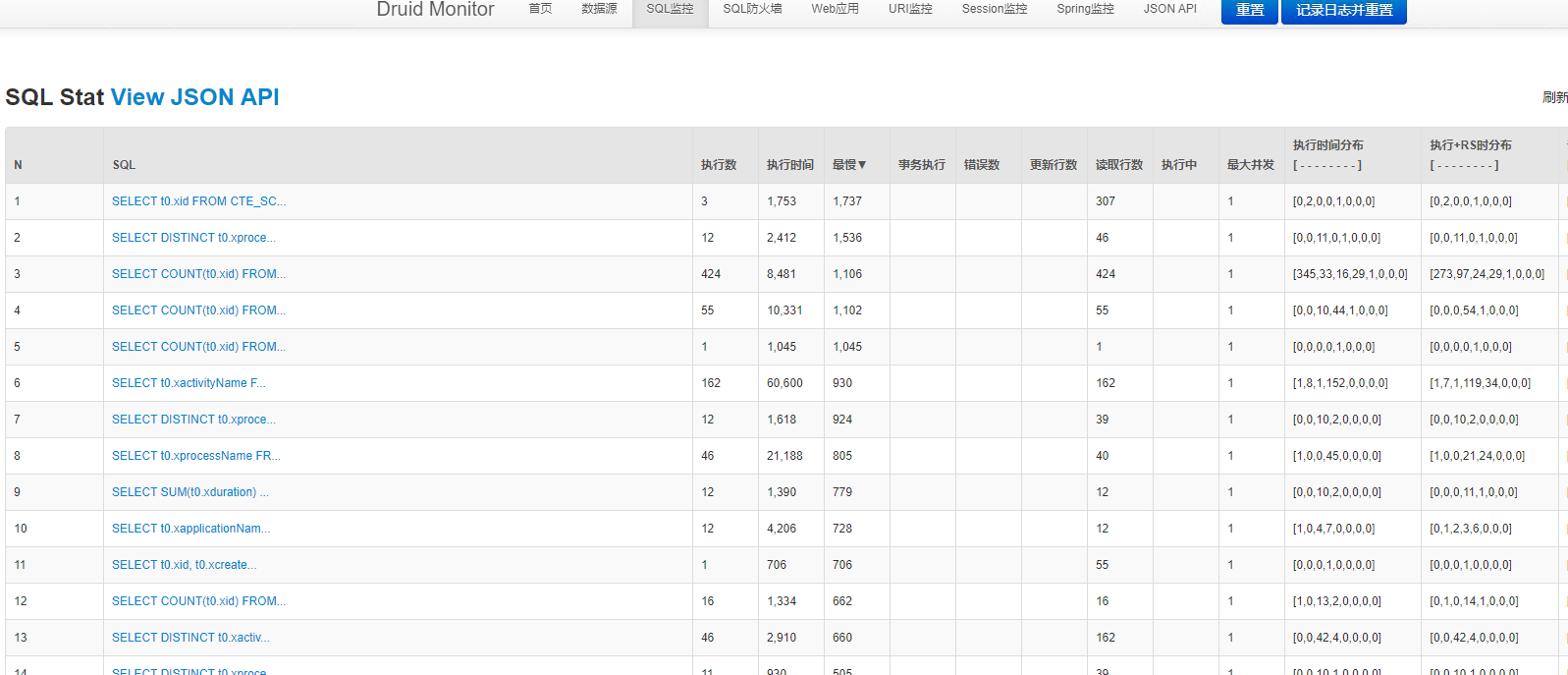1568x675 pixels.
Task: Click the 执行+RS时分布 column header
Action: (x=1471, y=145)
